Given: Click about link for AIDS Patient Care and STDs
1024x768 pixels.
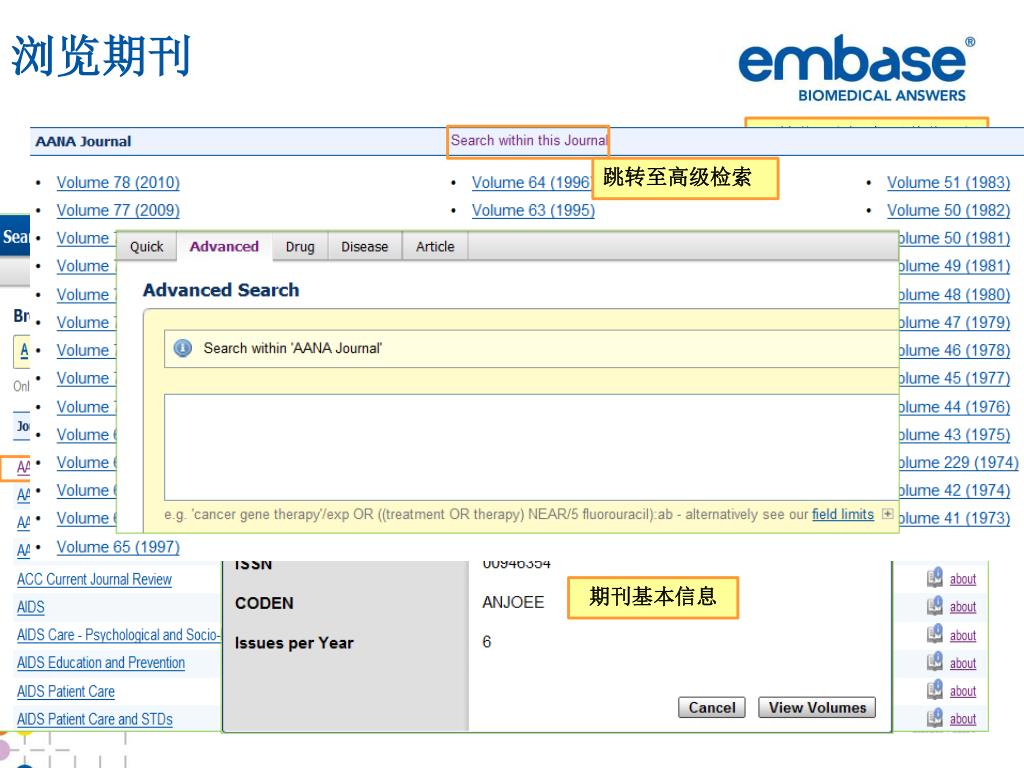Looking at the screenshot, I should click(x=963, y=719).
